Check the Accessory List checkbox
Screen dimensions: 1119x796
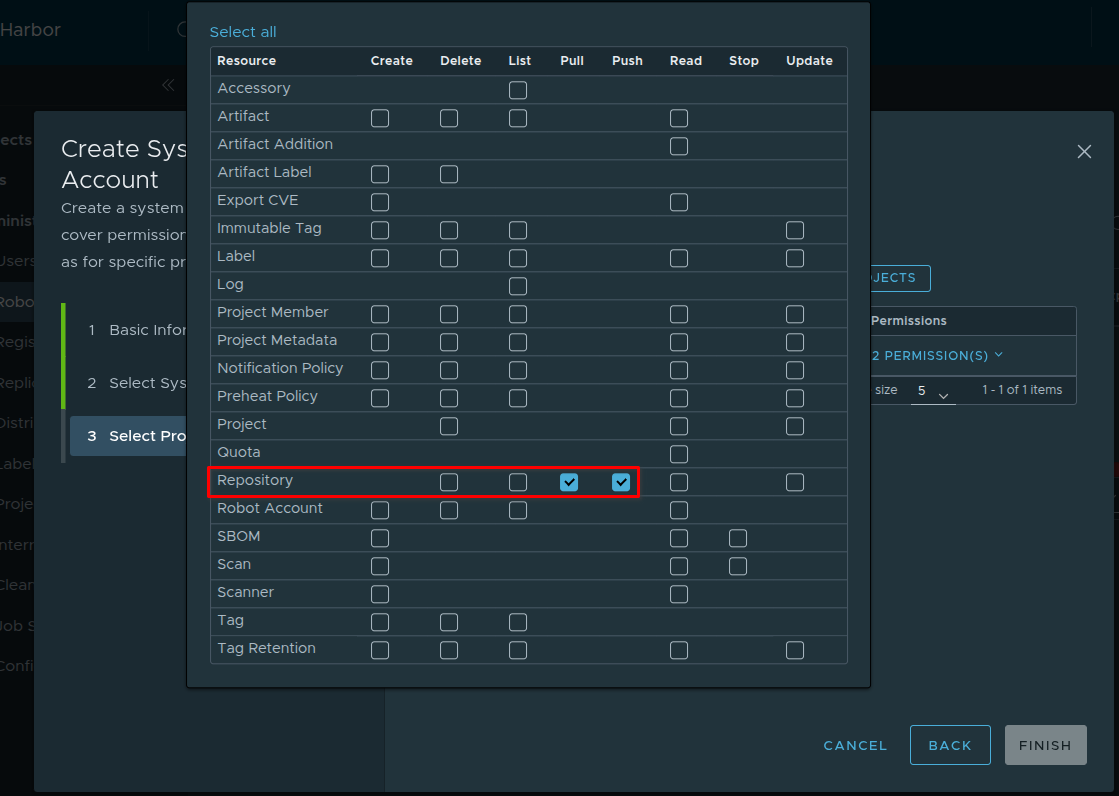tap(517, 90)
